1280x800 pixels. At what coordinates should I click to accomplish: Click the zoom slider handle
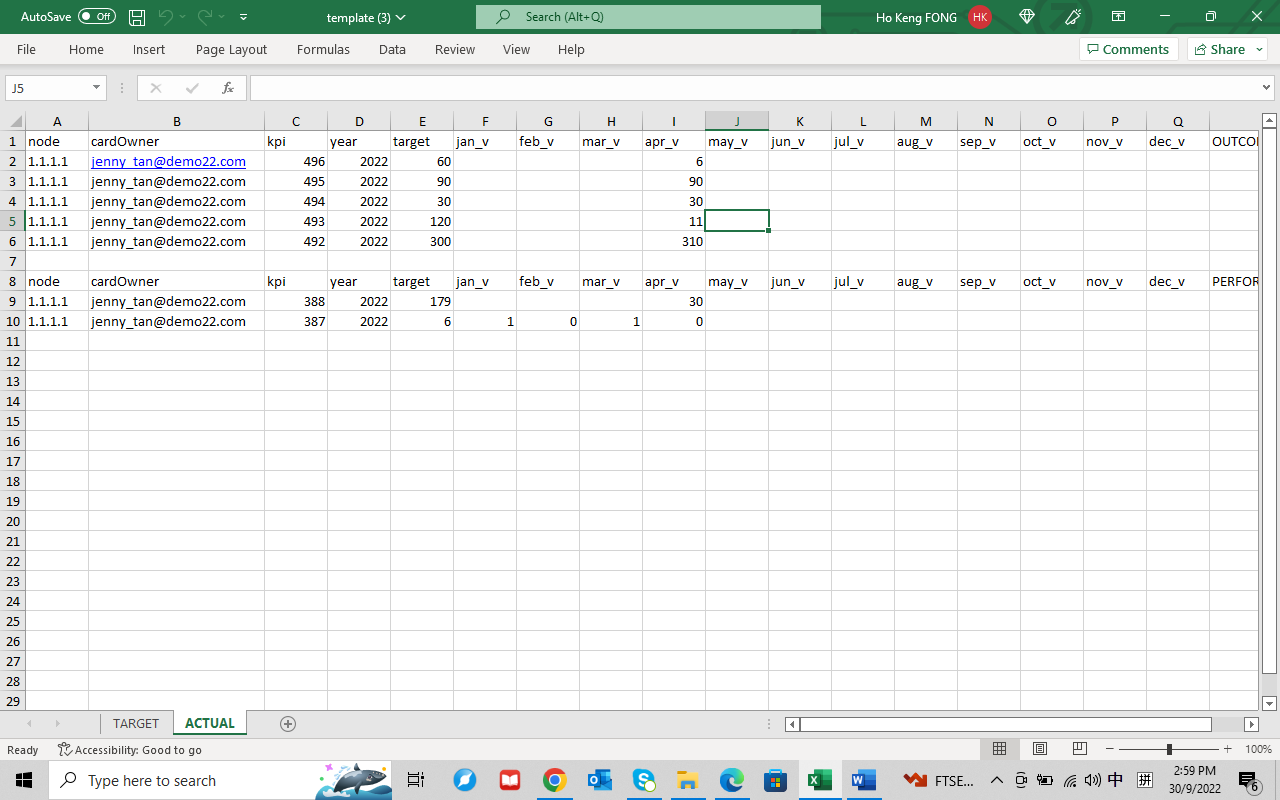point(1169,749)
